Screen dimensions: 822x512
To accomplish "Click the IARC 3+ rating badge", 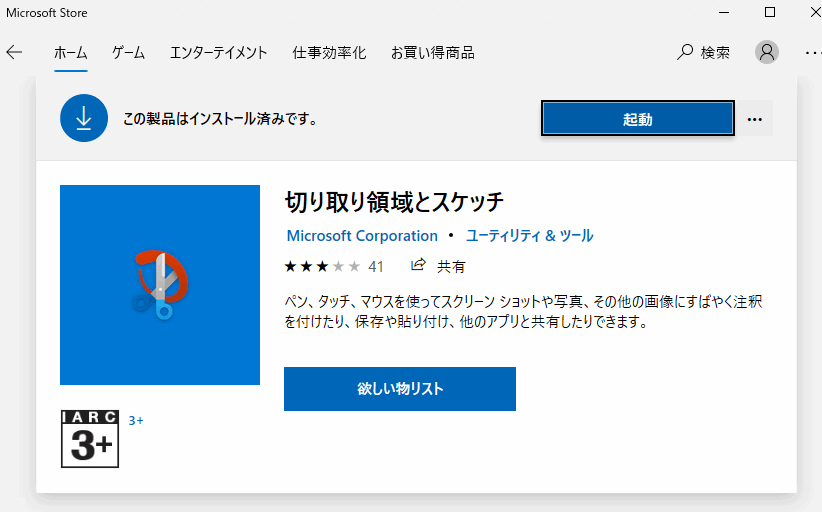I will click(x=90, y=439).
